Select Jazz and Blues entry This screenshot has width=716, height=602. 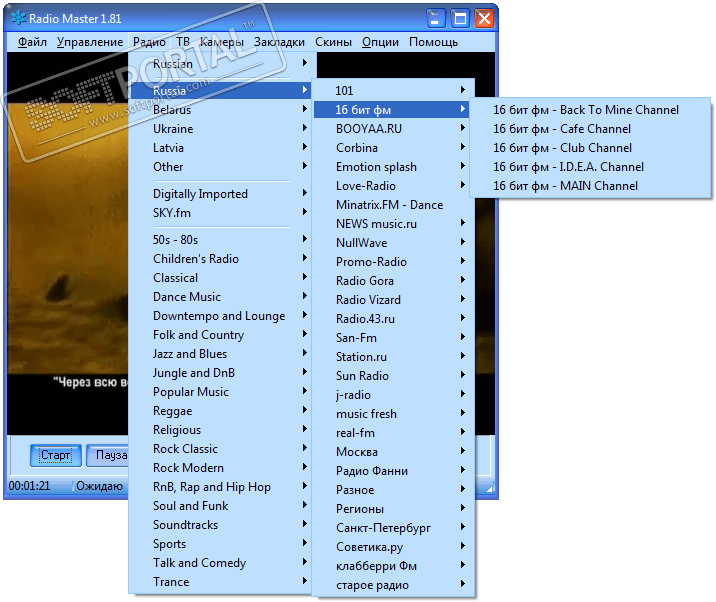[221, 354]
